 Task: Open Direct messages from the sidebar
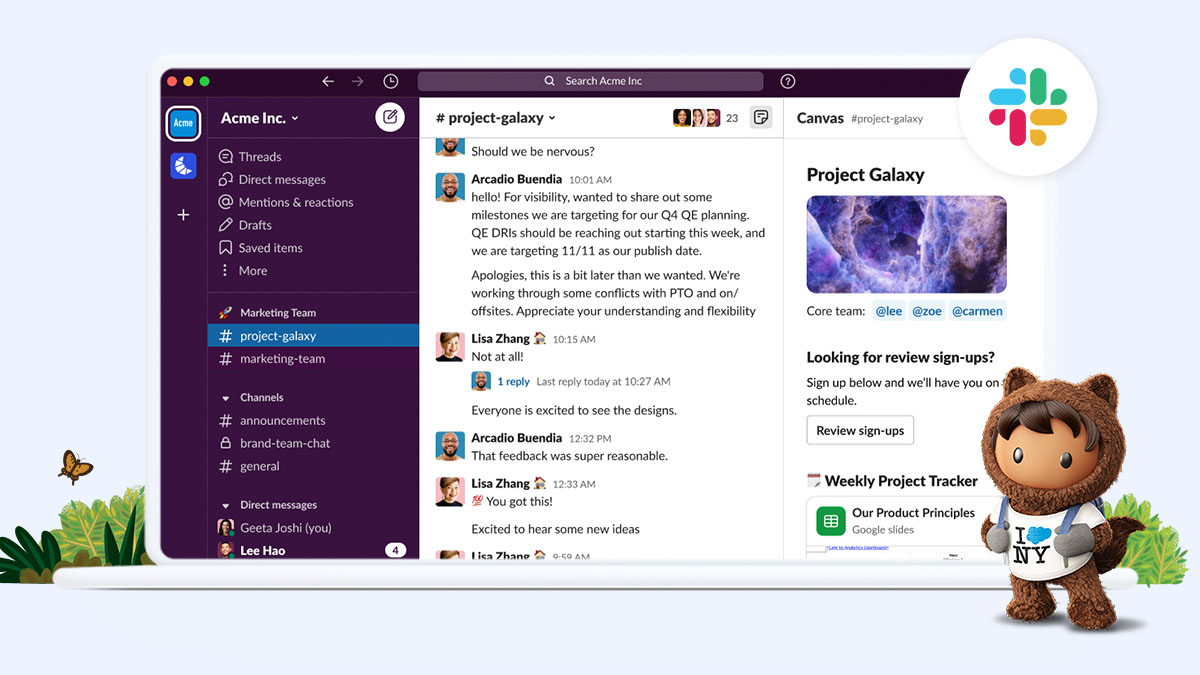[284, 179]
